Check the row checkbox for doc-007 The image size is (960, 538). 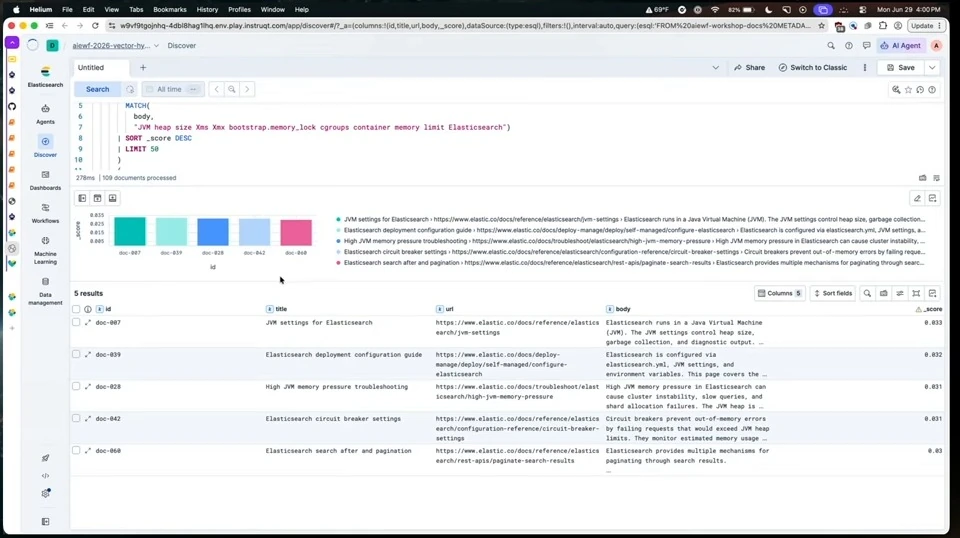click(76, 323)
